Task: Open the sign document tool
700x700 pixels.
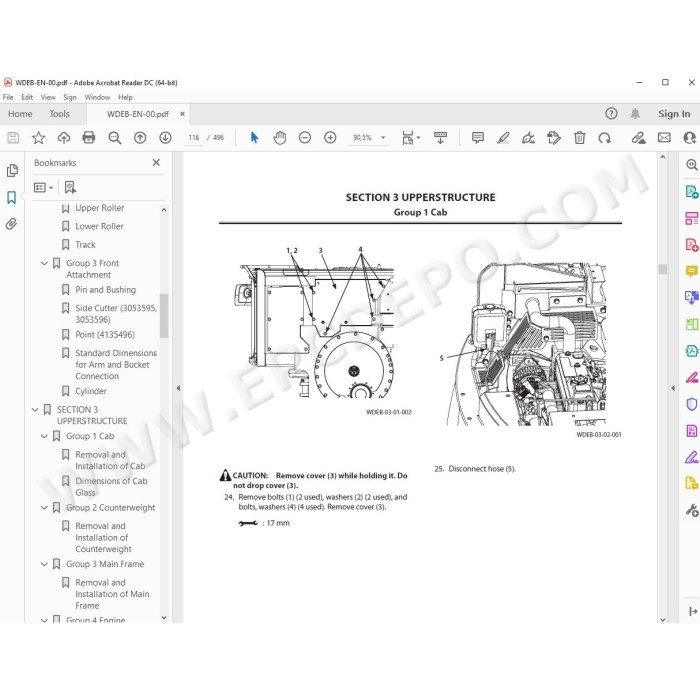Action: (x=529, y=138)
